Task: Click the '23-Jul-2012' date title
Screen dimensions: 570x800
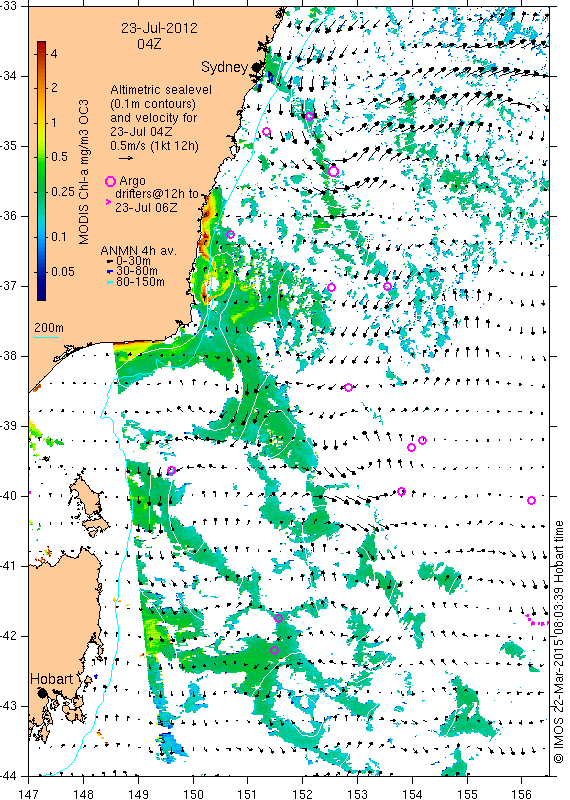Action: 159,28
